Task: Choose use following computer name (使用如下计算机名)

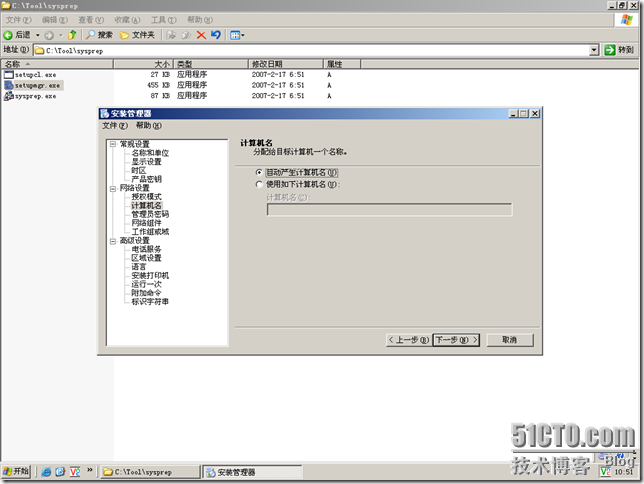Action: tap(259, 184)
